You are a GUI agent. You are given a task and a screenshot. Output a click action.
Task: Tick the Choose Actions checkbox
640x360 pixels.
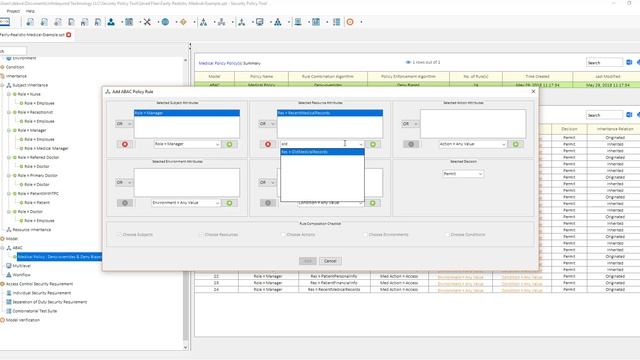pos(283,235)
